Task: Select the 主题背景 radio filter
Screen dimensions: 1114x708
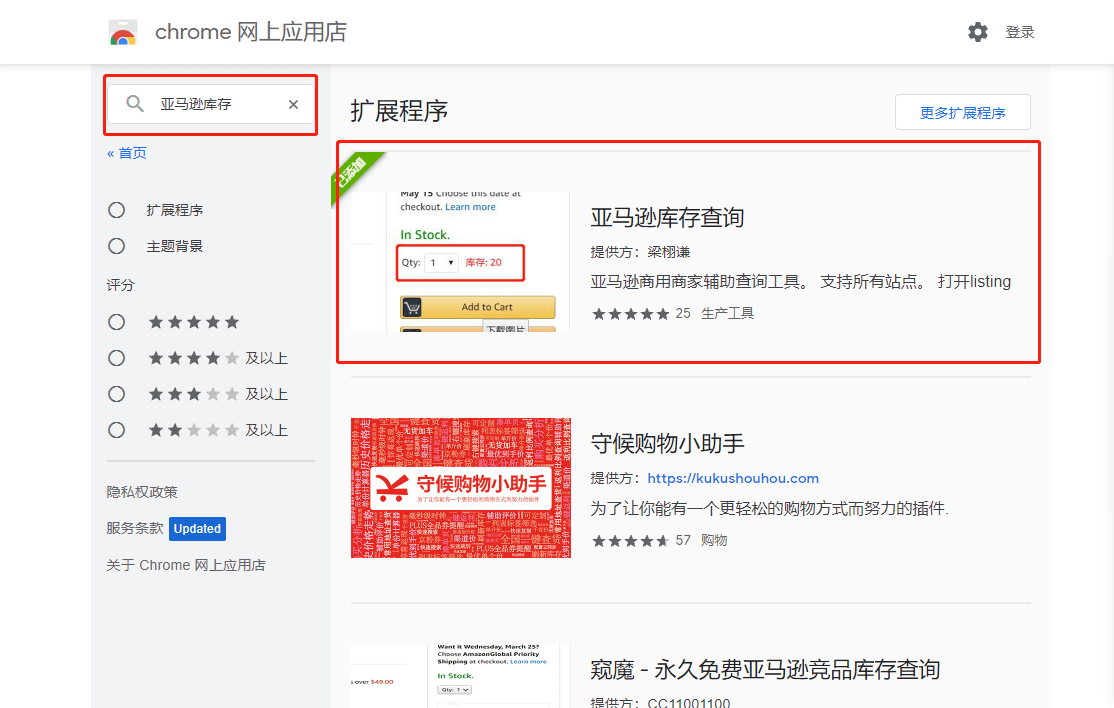Action: pyautogui.click(x=117, y=246)
